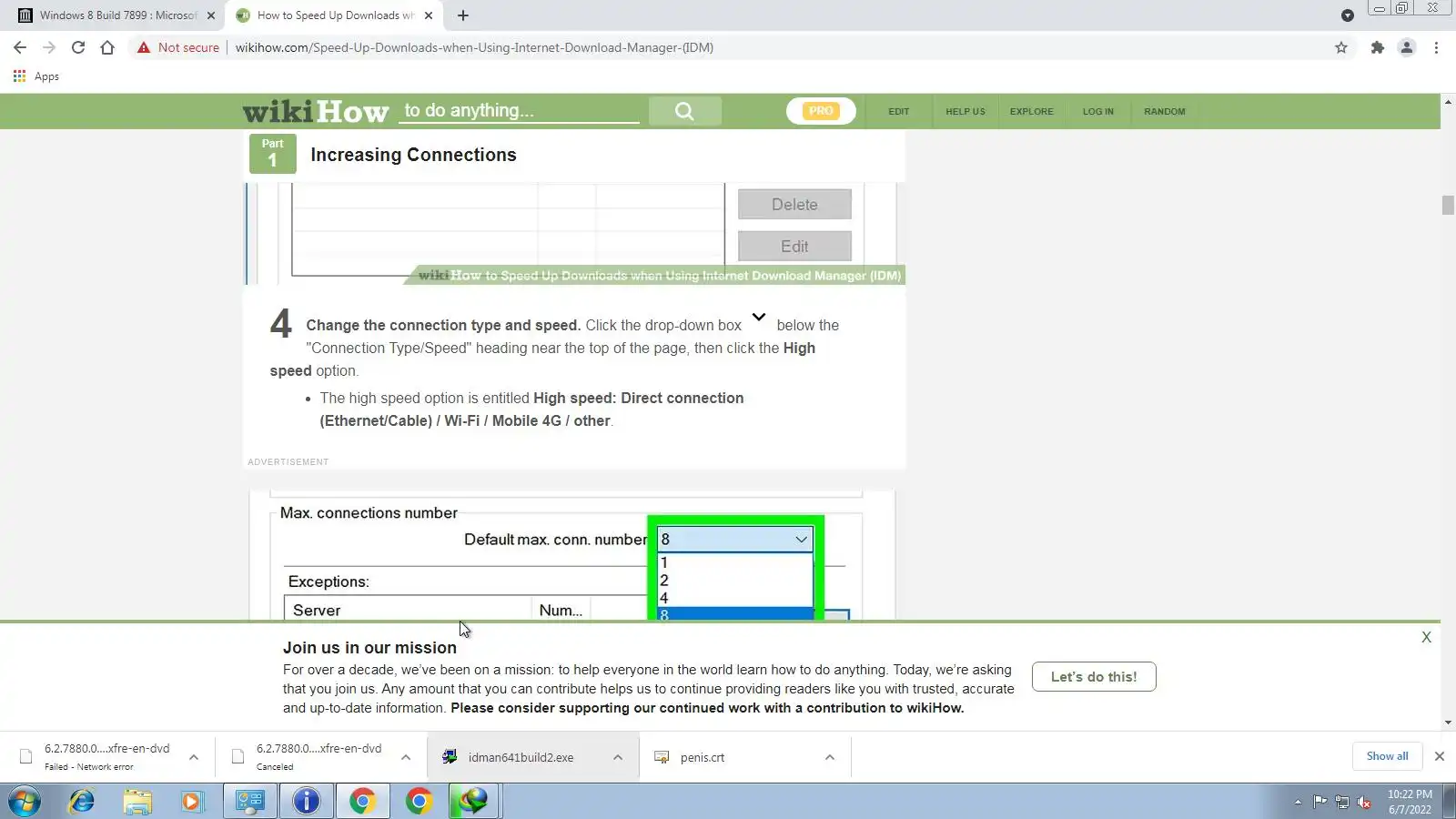
Task: Click the scrollbar down arrow
Action: [1448, 723]
